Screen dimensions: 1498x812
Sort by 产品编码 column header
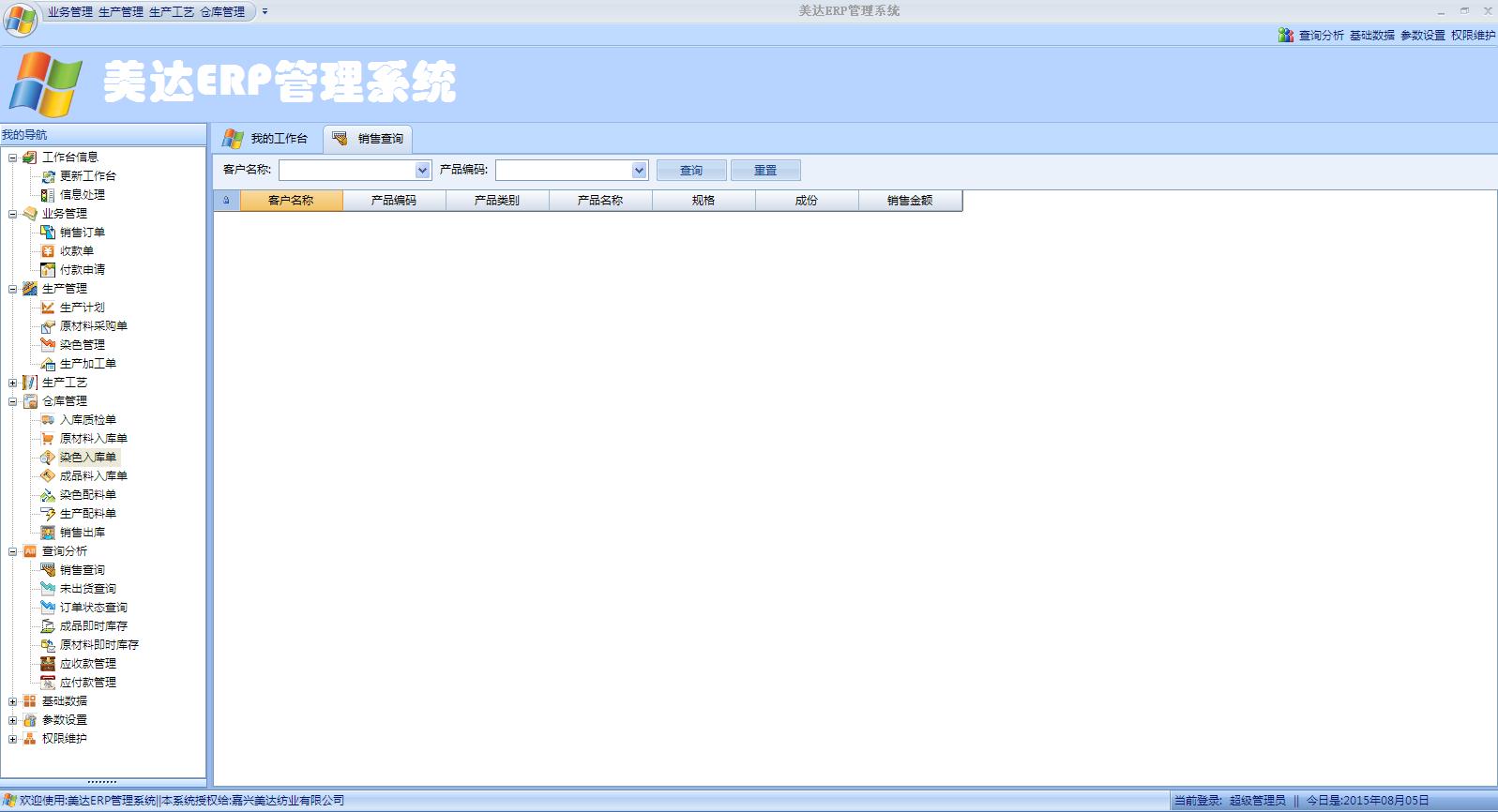(x=394, y=201)
